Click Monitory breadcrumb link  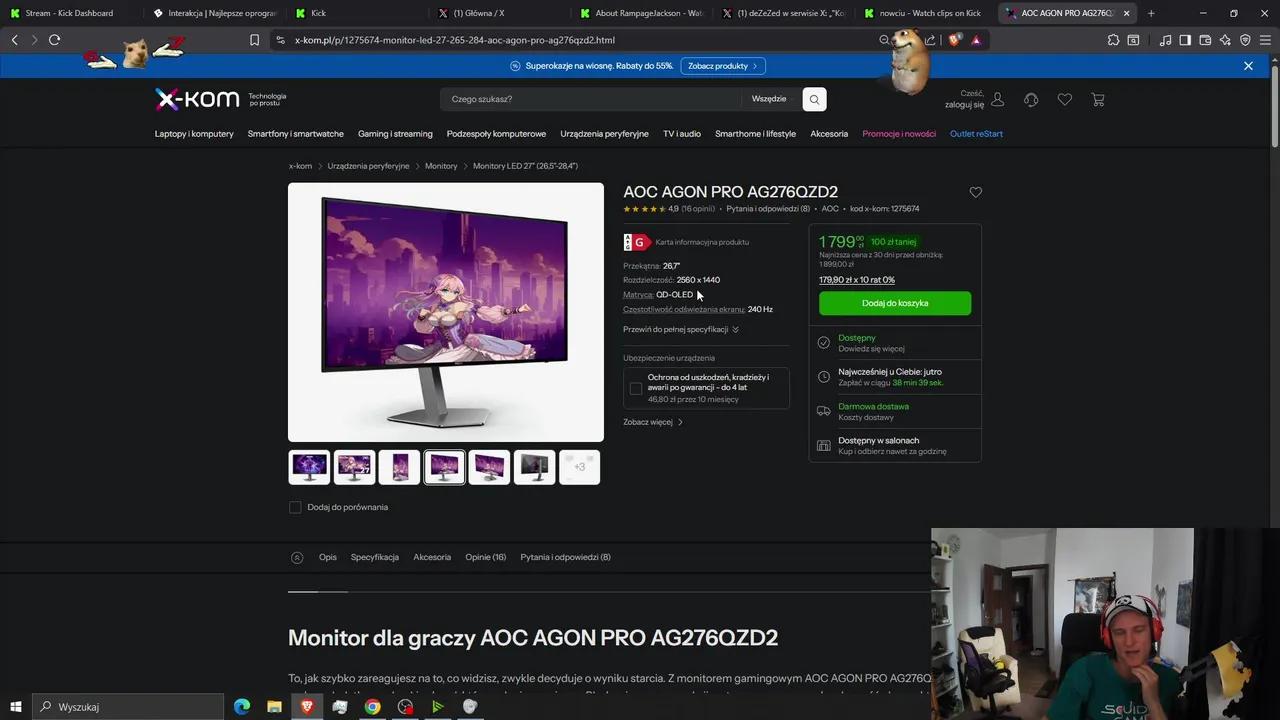tap(441, 166)
